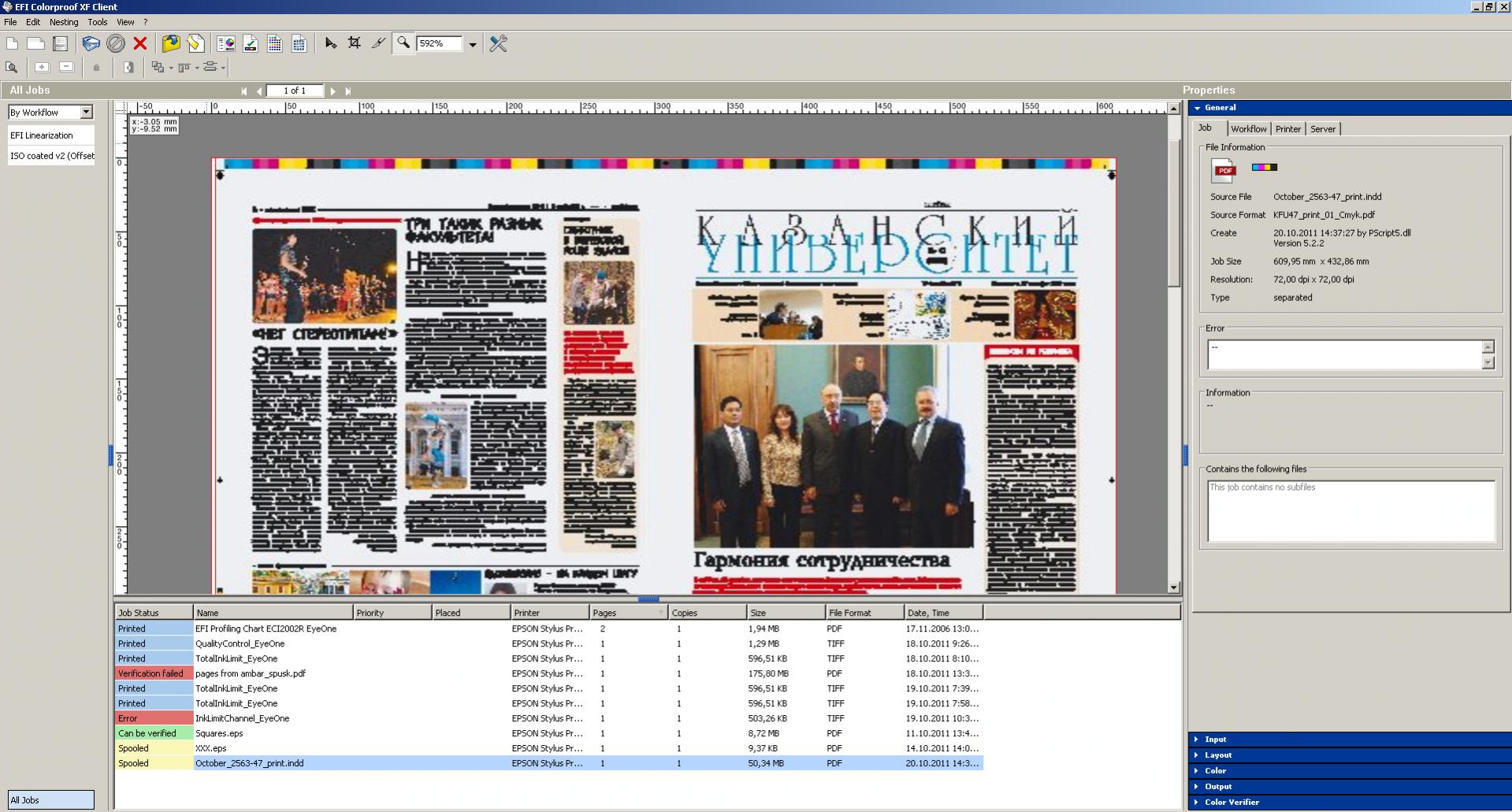This screenshot has width=1512, height=812.
Task: Click the Verify checkmark page icon
Action: pos(251,43)
